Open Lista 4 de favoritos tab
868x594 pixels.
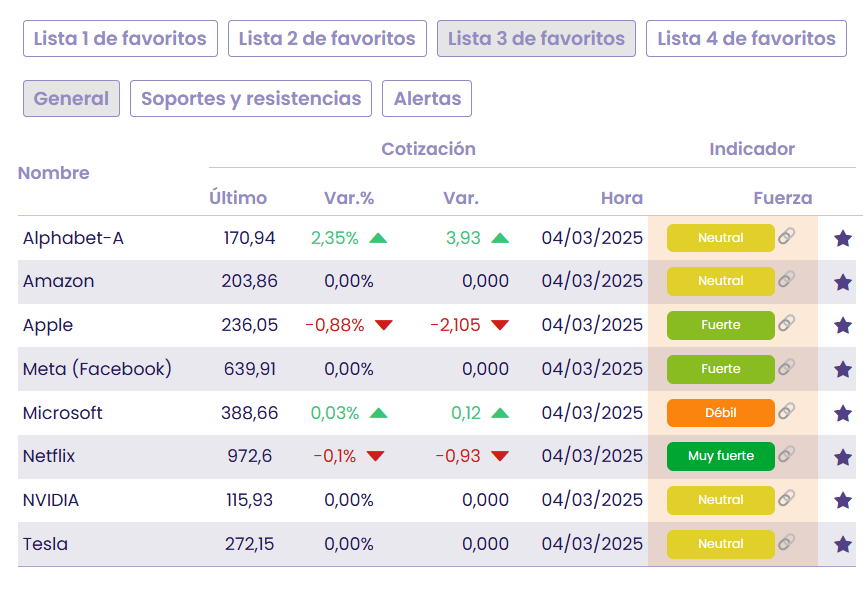(746, 39)
